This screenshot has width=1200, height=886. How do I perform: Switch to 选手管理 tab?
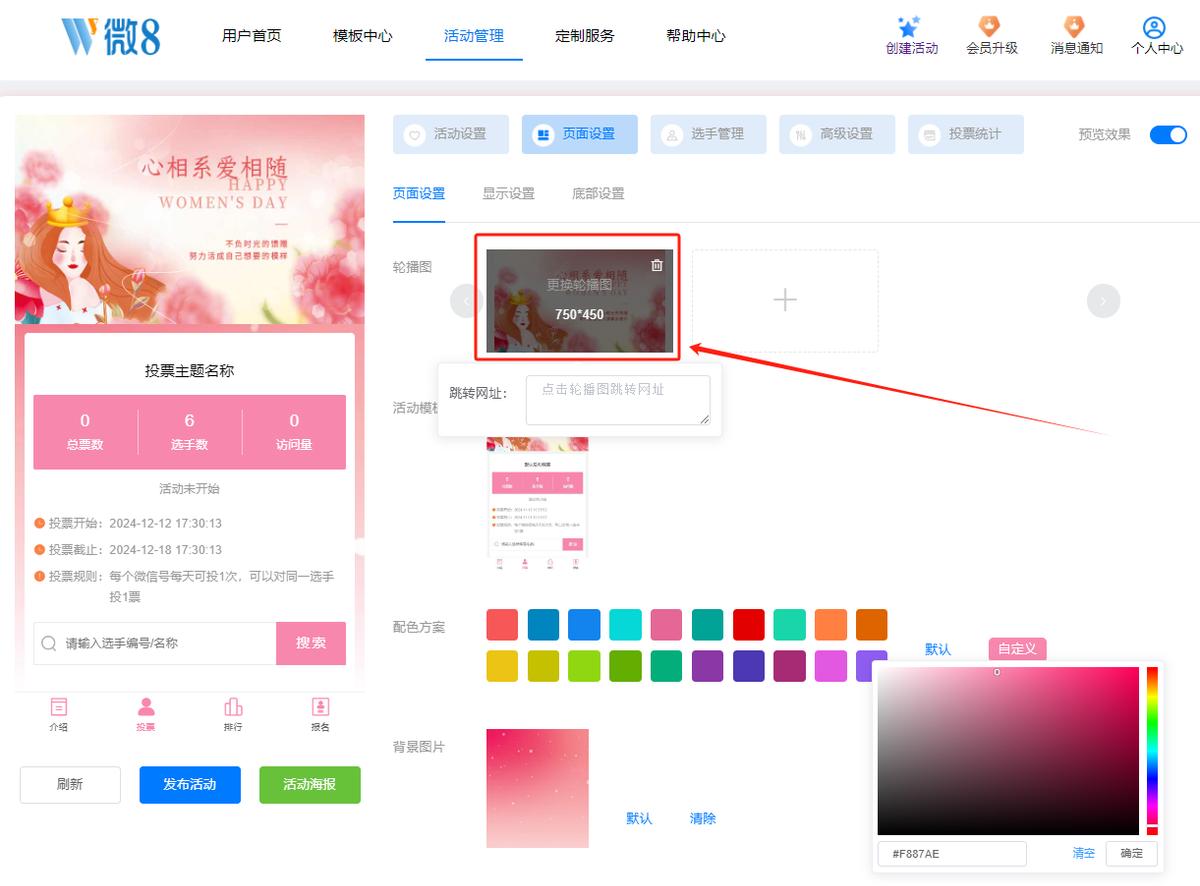pos(708,134)
